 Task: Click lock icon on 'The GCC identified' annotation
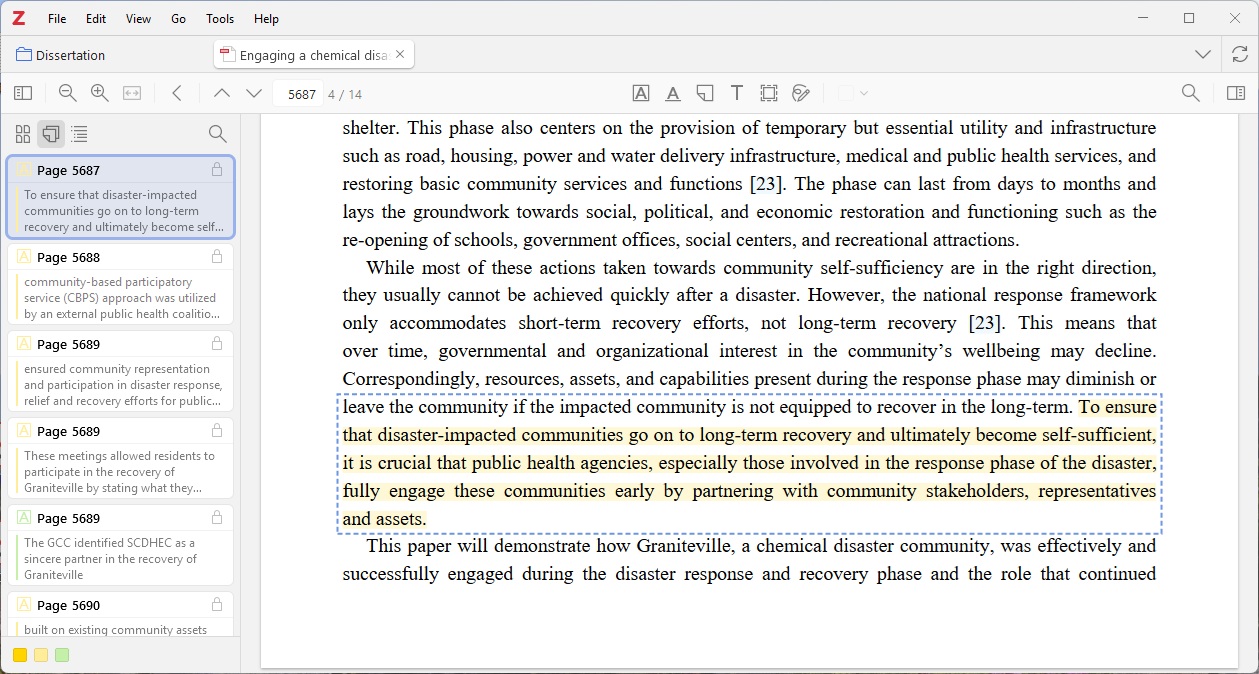pyautogui.click(x=217, y=518)
